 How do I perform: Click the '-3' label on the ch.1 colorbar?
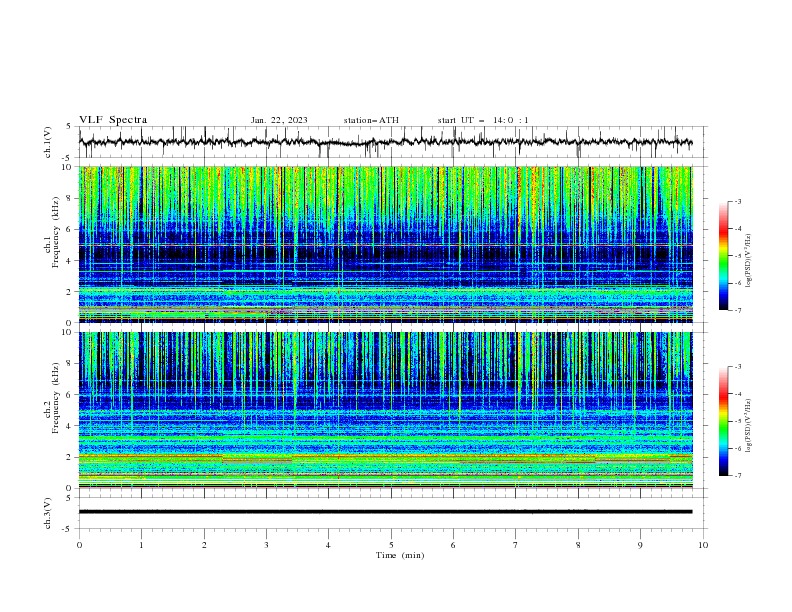click(737, 201)
